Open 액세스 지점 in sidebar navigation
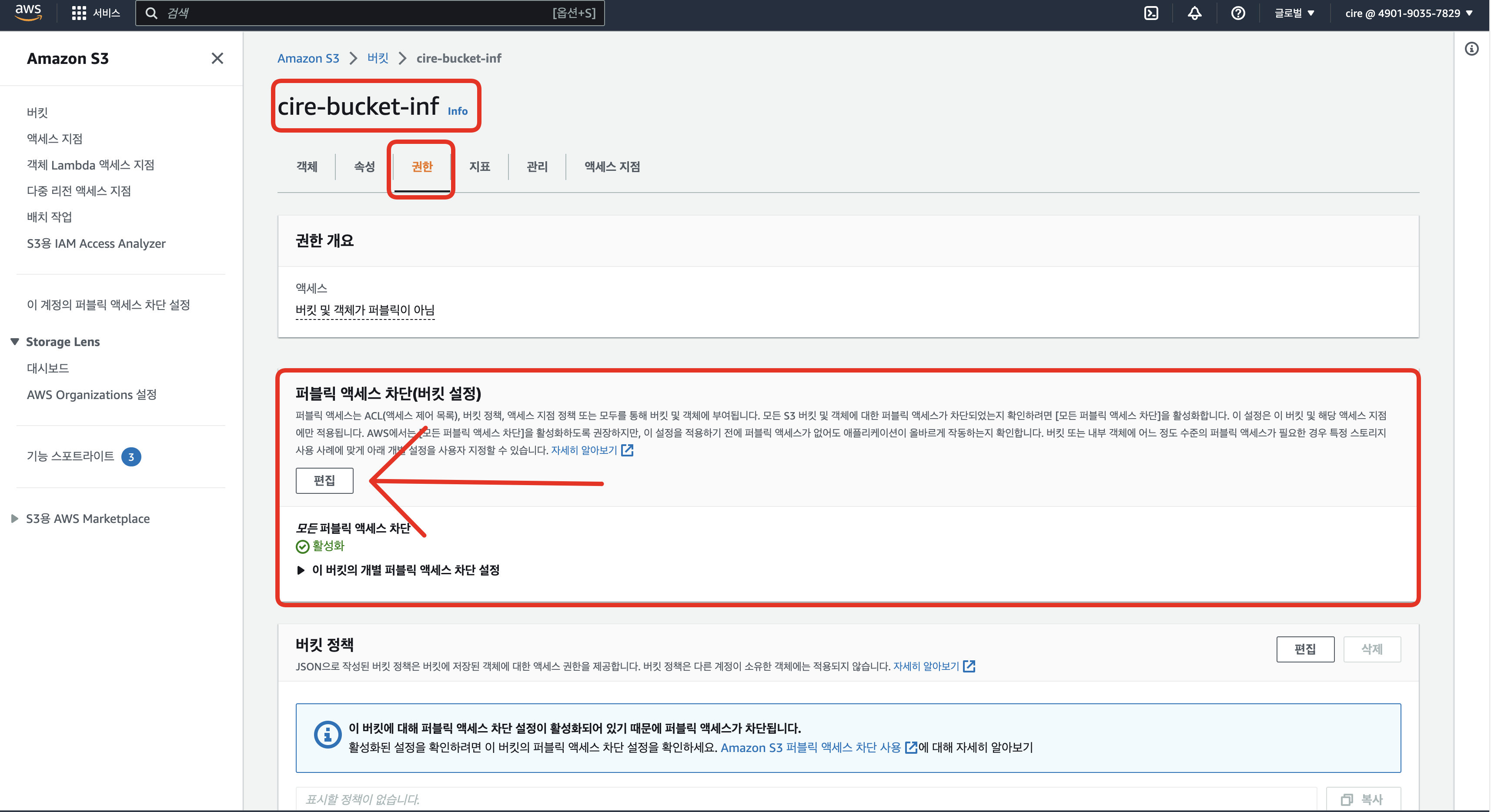This screenshot has height=812, width=1491. [55, 139]
